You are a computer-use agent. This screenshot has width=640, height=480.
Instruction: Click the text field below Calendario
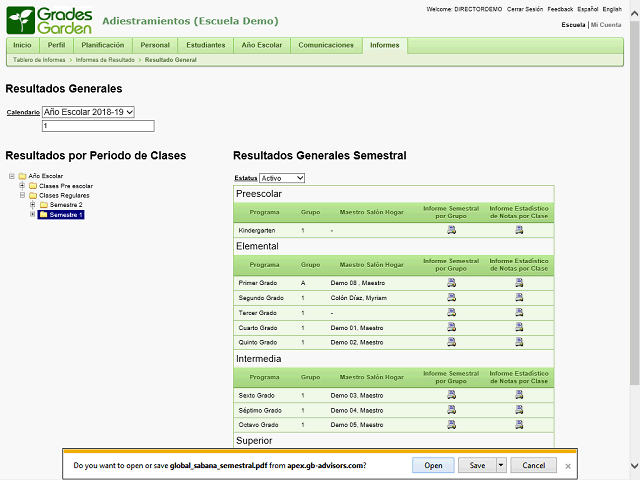point(98,126)
